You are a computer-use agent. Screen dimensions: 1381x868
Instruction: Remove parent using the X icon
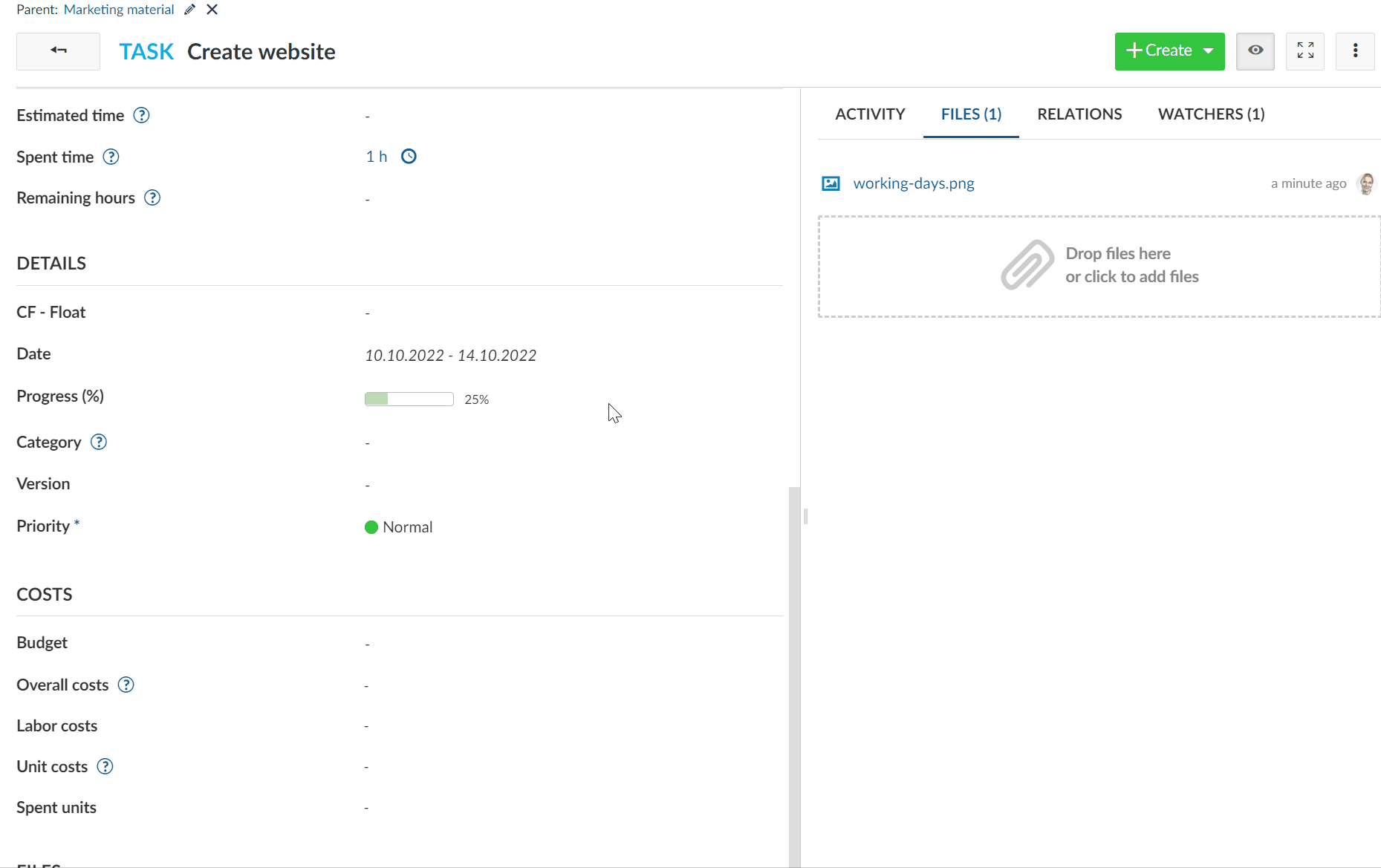pos(212,10)
